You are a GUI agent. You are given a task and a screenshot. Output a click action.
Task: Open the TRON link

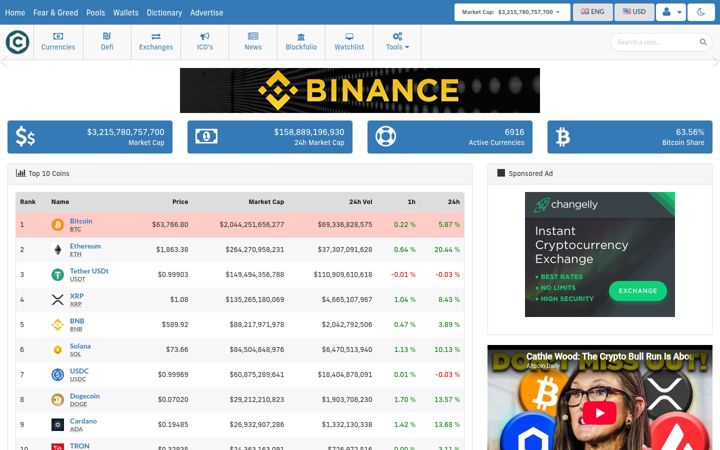click(79, 446)
